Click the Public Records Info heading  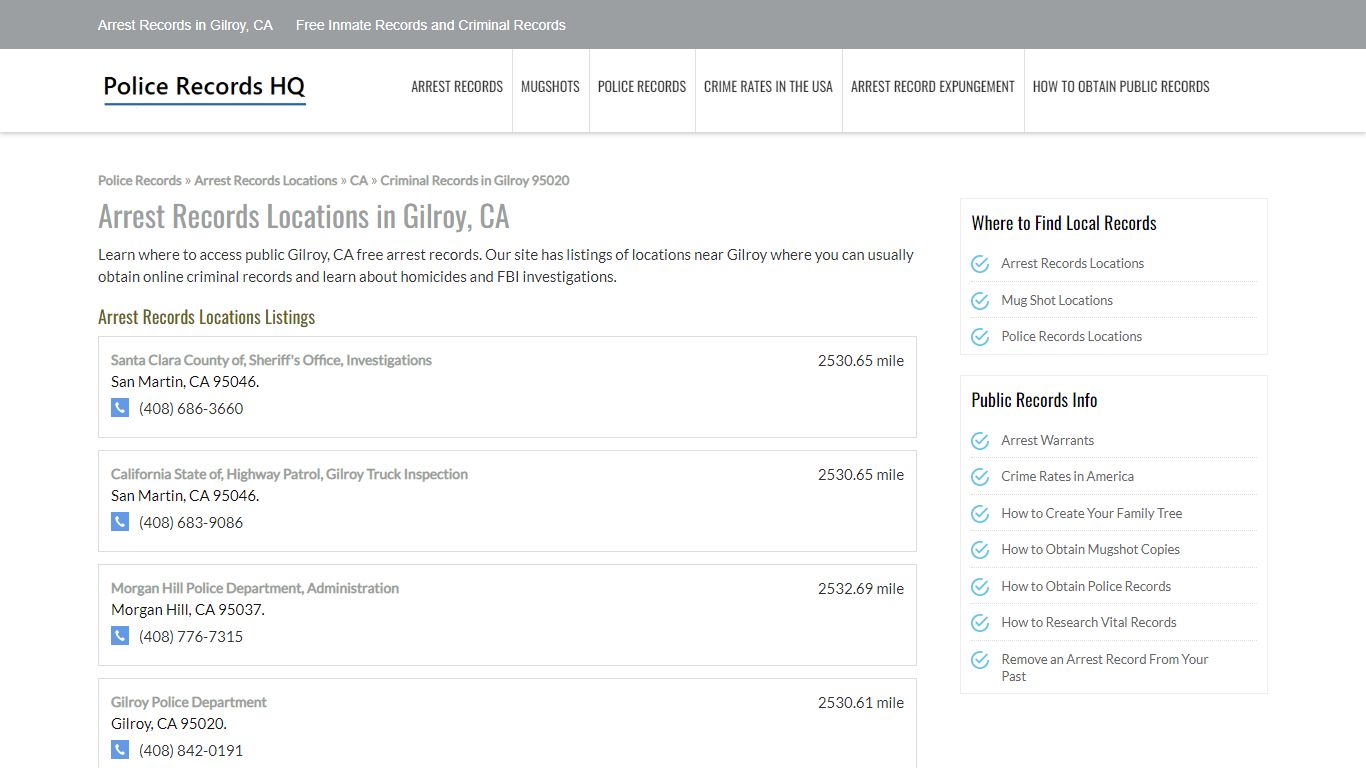tap(1034, 400)
